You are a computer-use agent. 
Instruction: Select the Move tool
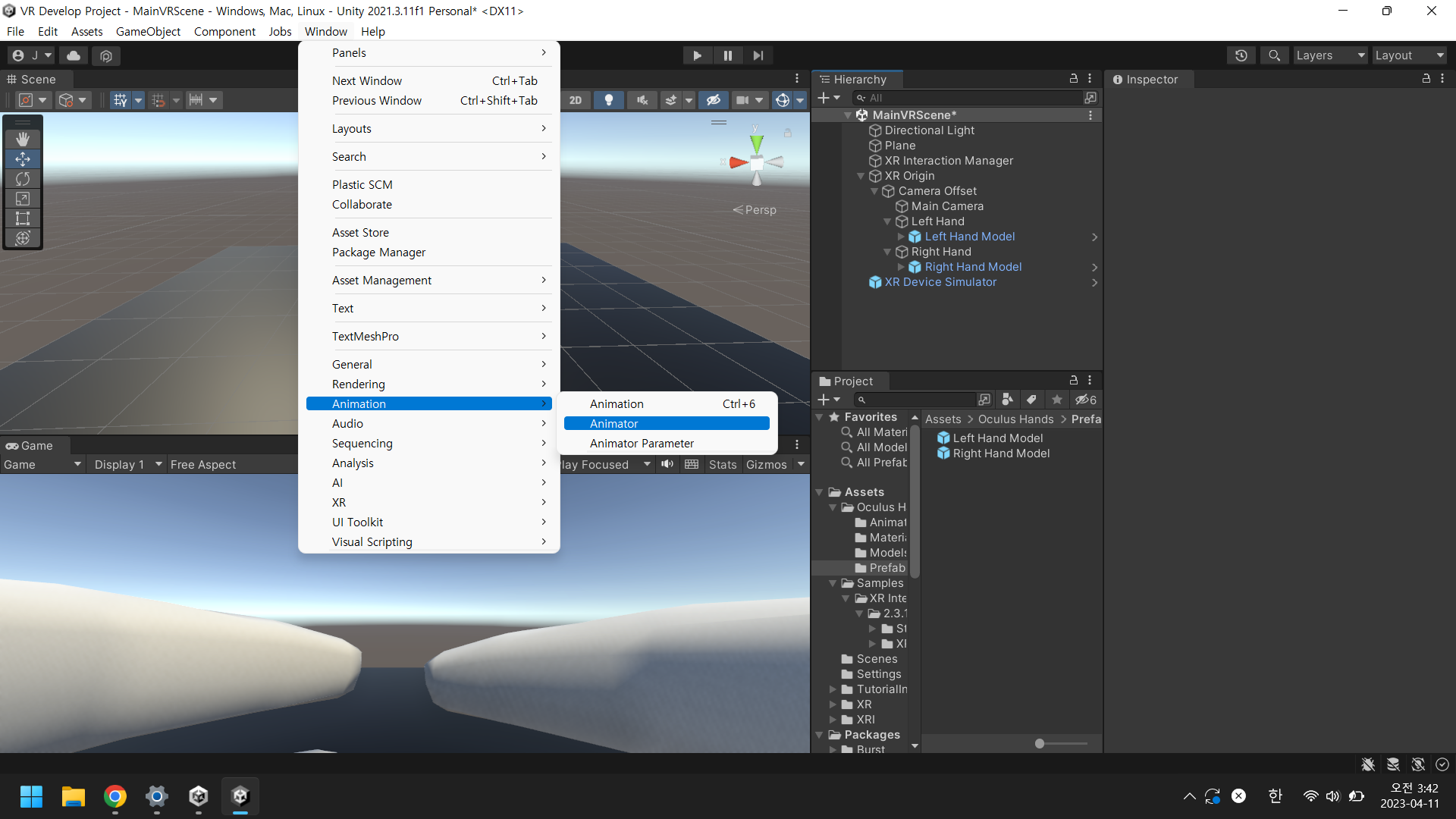click(x=23, y=158)
